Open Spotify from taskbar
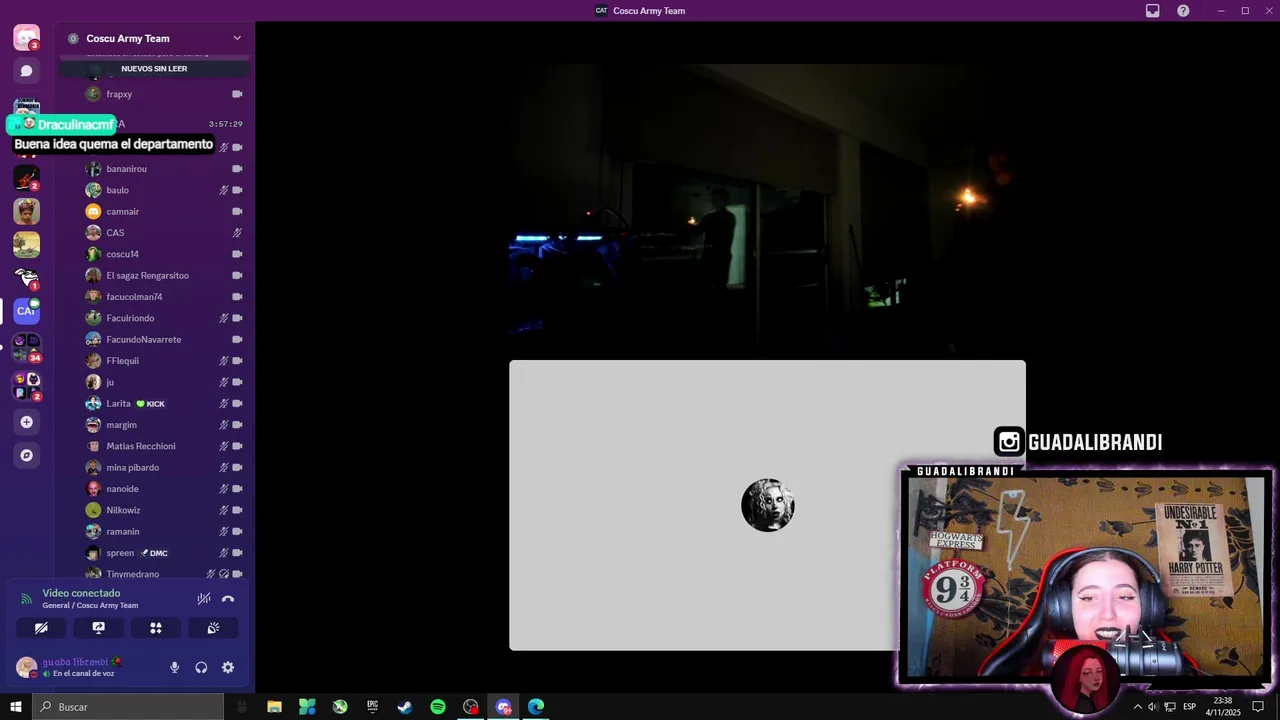The width and height of the screenshot is (1280, 720). coord(438,707)
